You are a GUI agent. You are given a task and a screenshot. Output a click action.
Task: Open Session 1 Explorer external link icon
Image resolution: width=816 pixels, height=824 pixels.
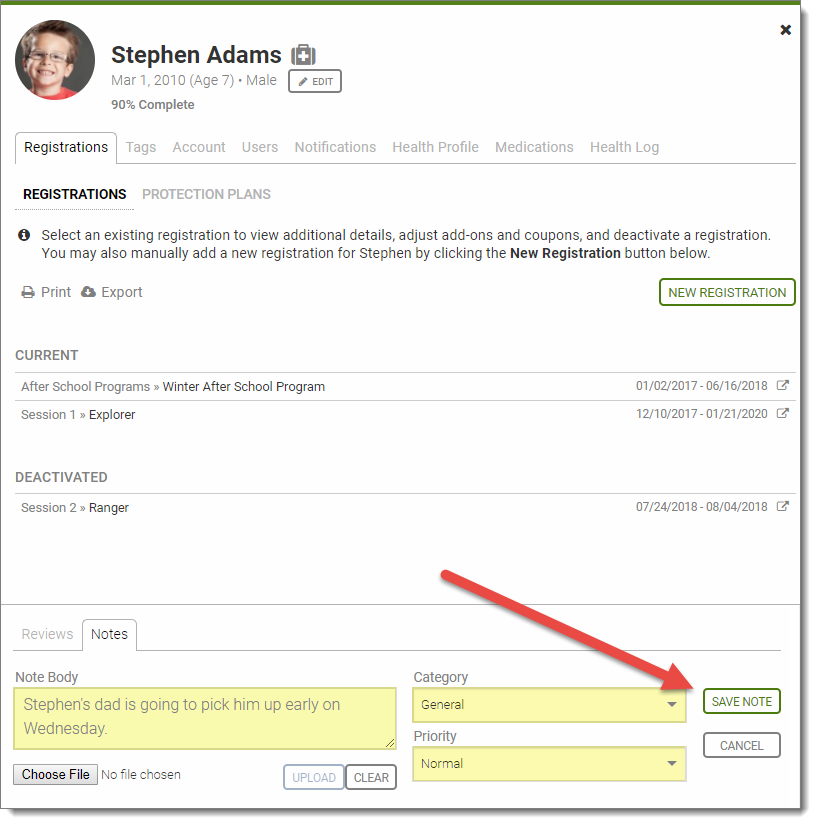[783, 414]
